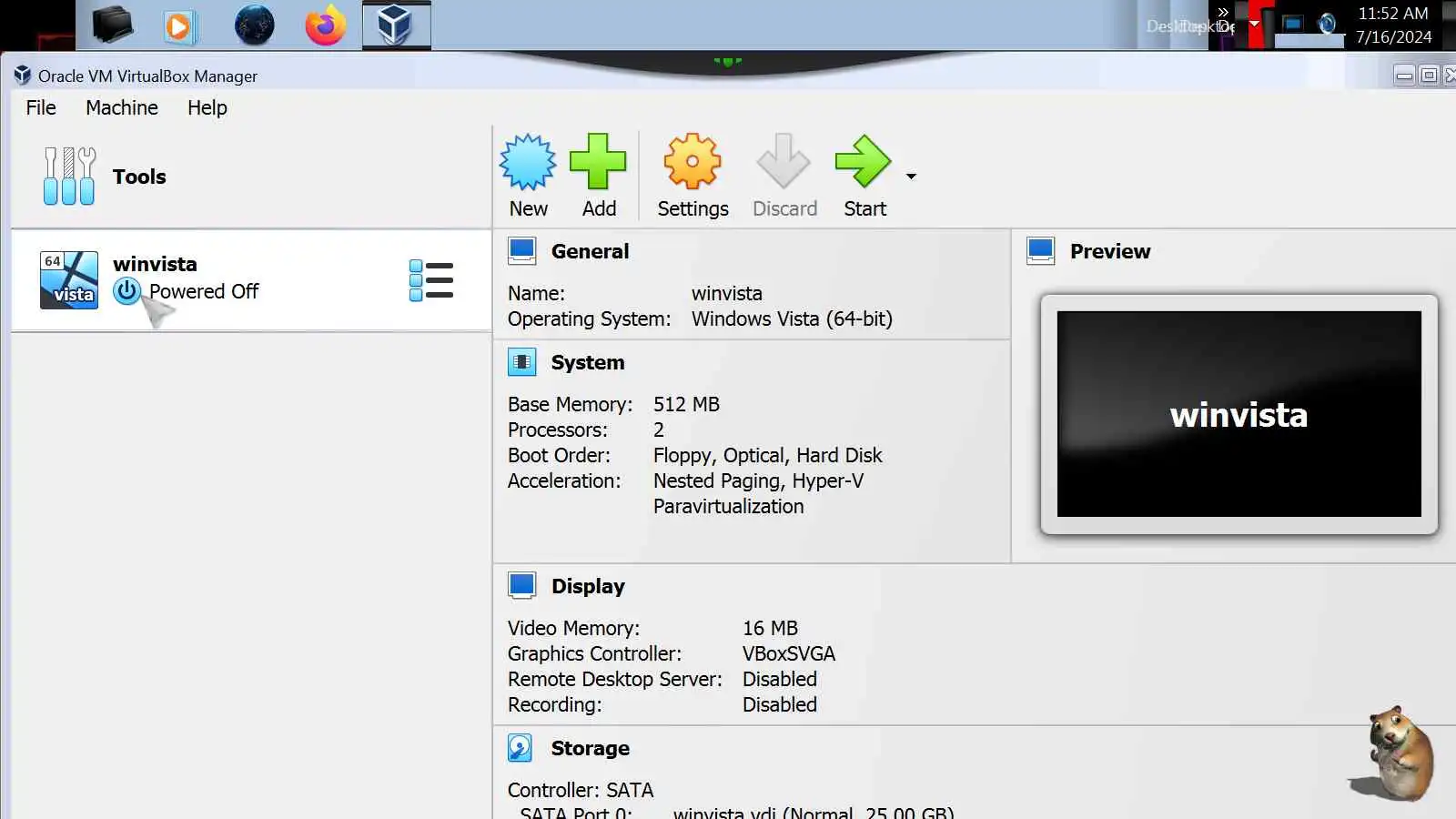The height and width of the screenshot is (819, 1456).
Task: Click the Display section screen icon
Action: click(522, 586)
